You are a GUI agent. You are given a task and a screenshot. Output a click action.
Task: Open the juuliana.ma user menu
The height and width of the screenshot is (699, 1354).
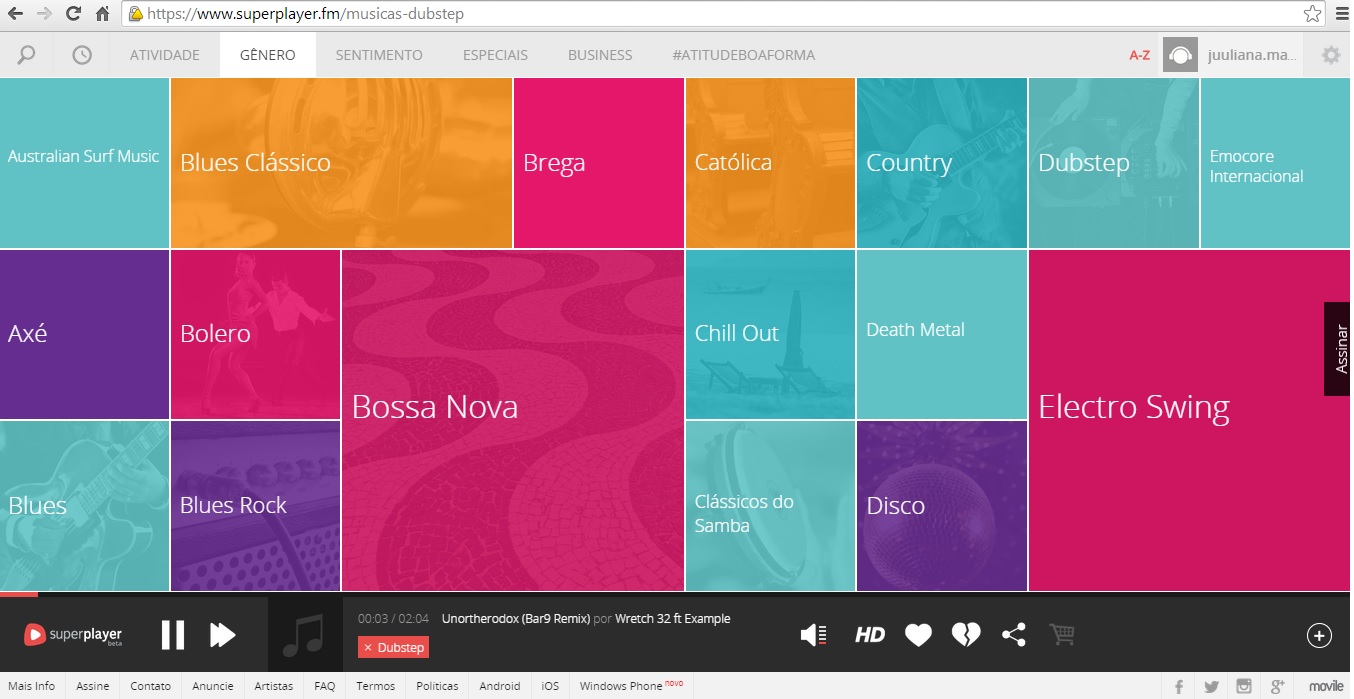tap(1251, 55)
